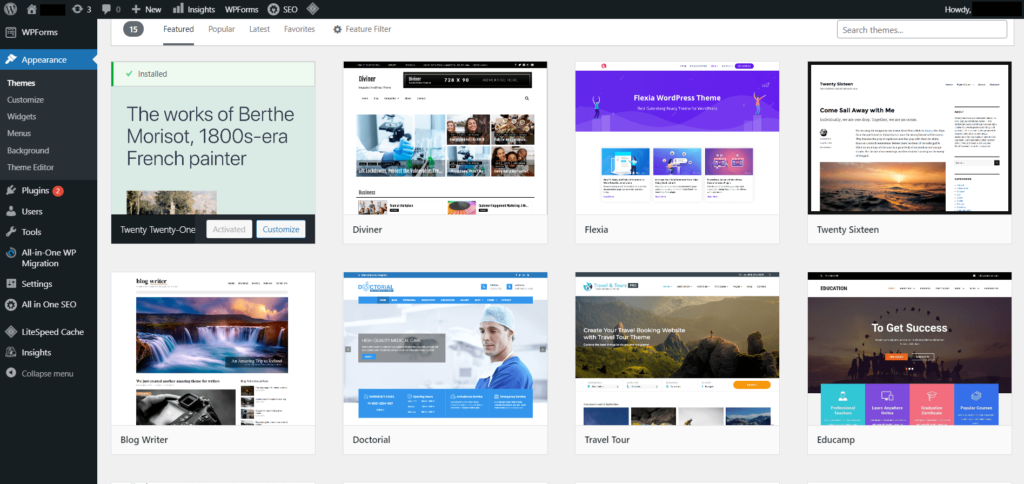
Task: Open the Feature Filter options
Action: pyautogui.click(x=362, y=29)
